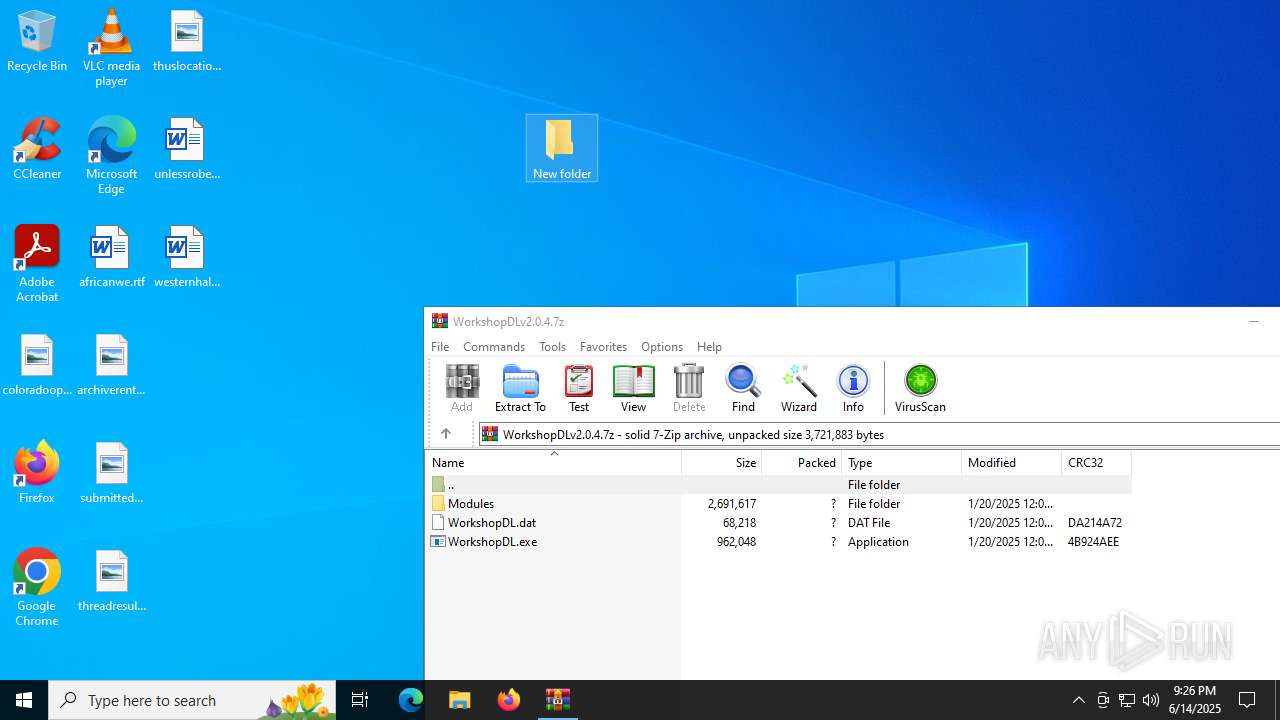Open Task View from taskbar
The image size is (1280, 720).
click(360, 700)
